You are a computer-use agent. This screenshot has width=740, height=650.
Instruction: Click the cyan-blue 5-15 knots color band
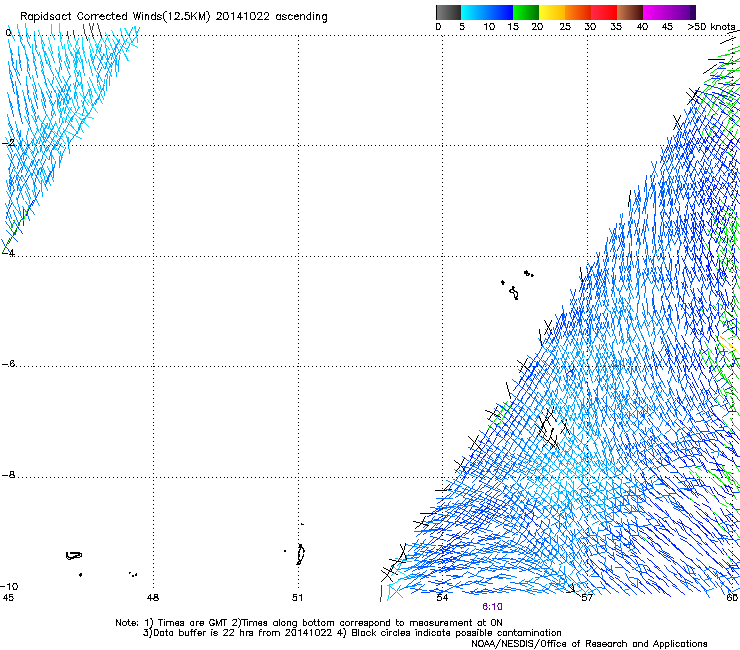pos(487,12)
